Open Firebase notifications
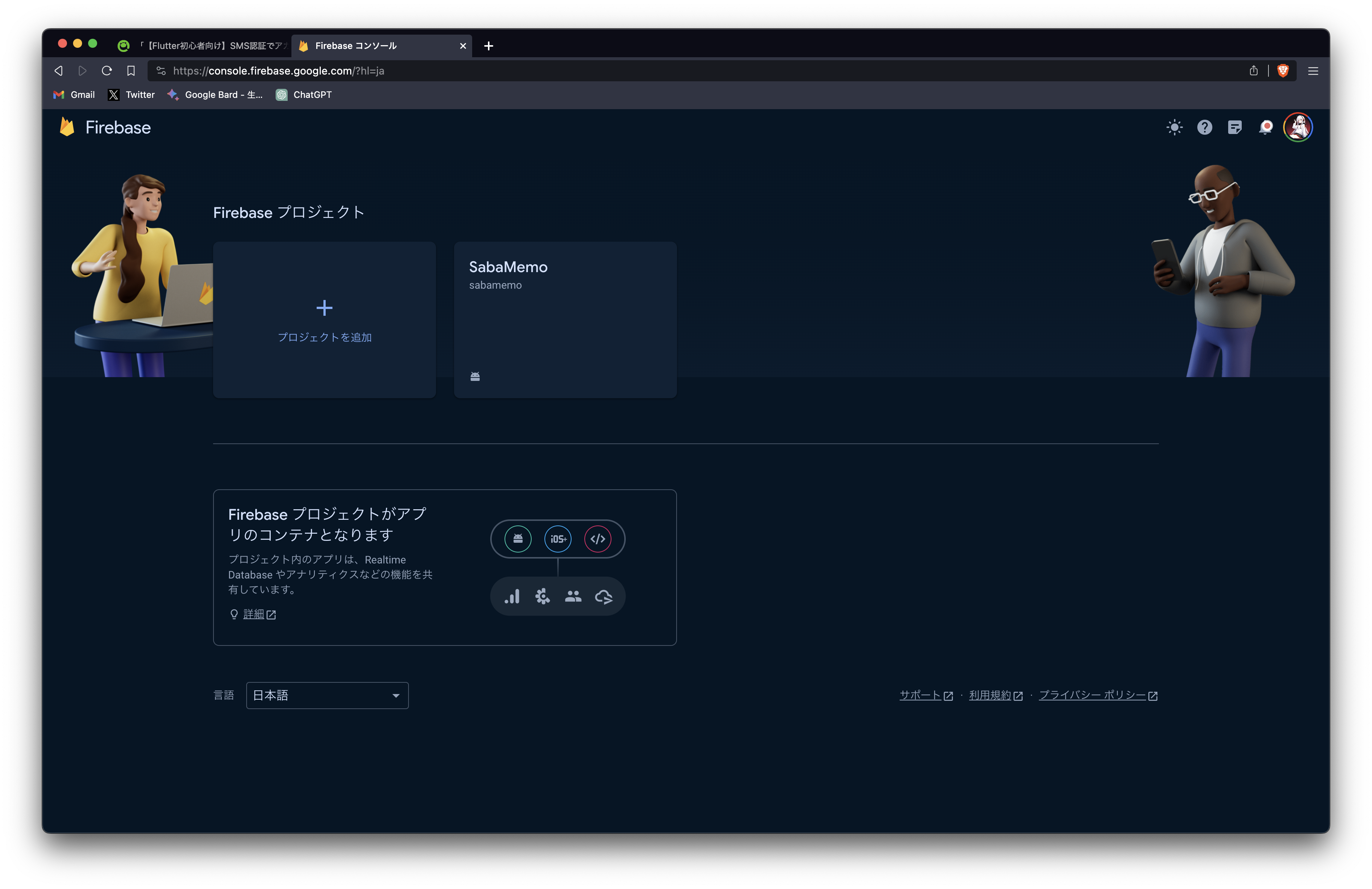Viewport: 1372px width, 889px height. tap(1265, 127)
